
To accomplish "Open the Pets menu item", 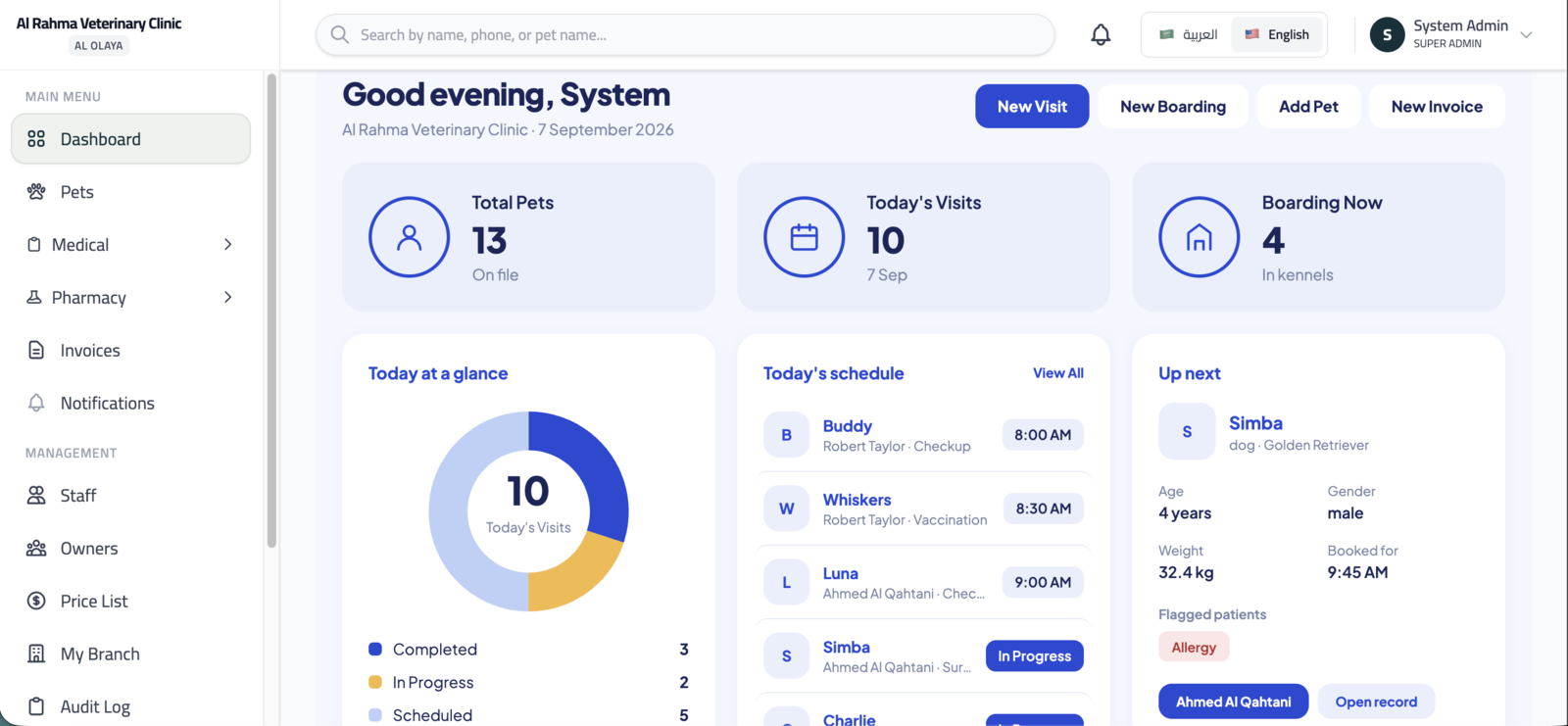I will coord(131,192).
